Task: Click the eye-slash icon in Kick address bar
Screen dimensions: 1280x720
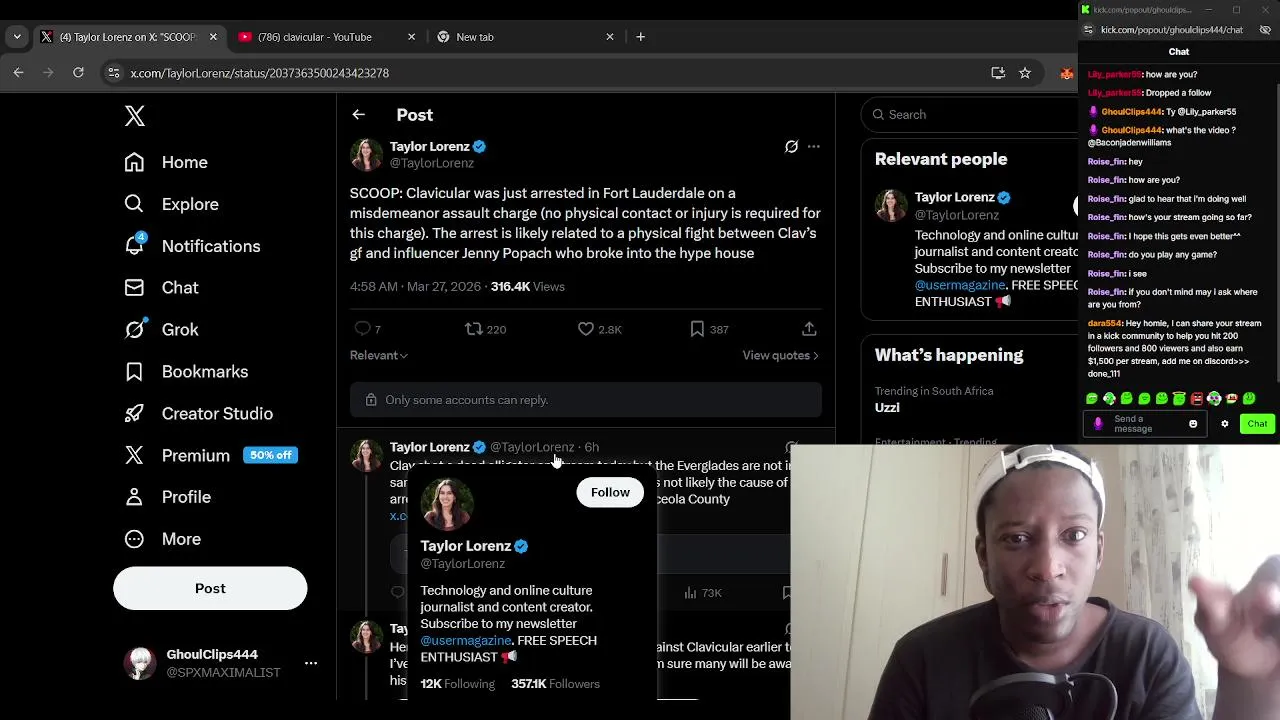Action: (1265, 30)
